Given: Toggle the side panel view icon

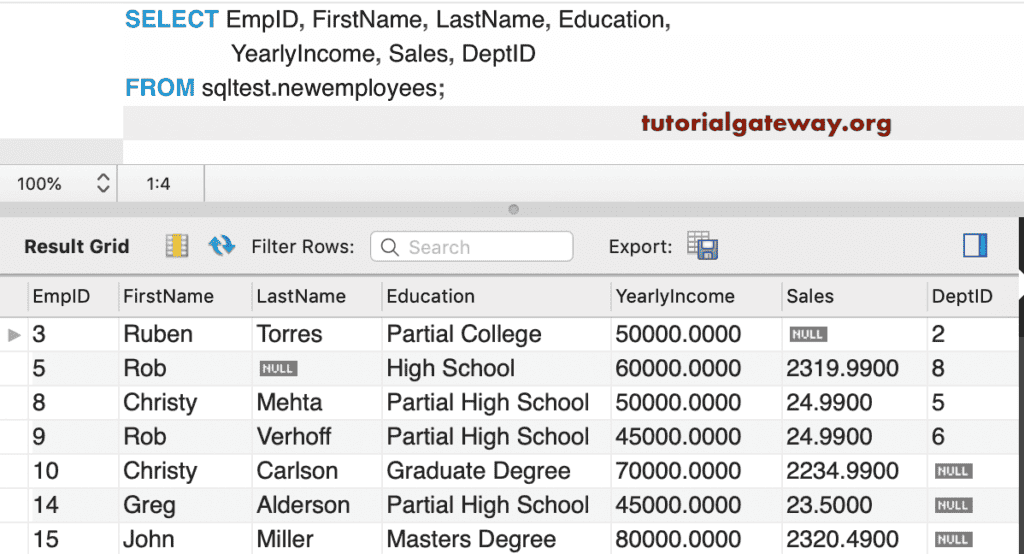Looking at the screenshot, I should pyautogui.click(x=975, y=246).
